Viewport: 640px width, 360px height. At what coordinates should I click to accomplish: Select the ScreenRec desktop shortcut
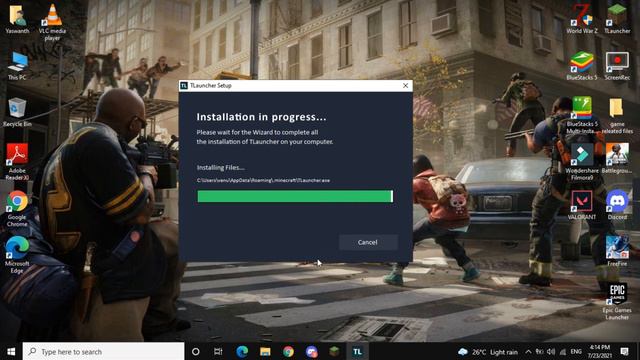pos(617,66)
